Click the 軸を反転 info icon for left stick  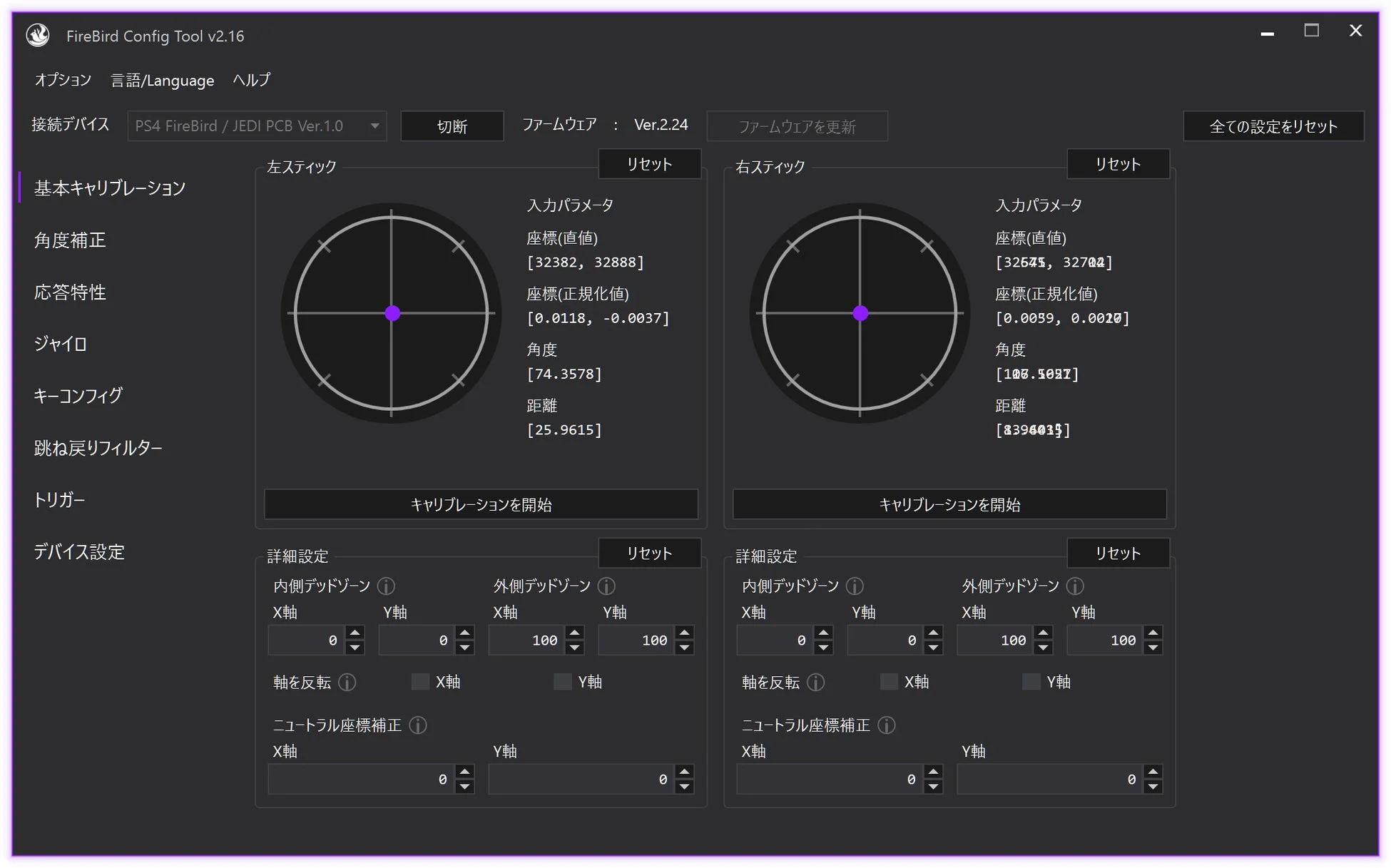(x=348, y=683)
